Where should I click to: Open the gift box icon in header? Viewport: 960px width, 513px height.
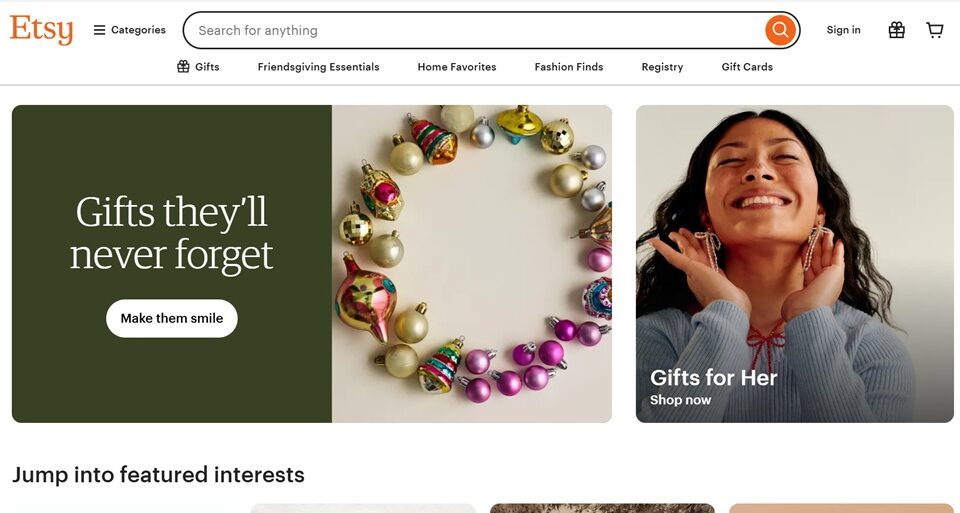[896, 30]
